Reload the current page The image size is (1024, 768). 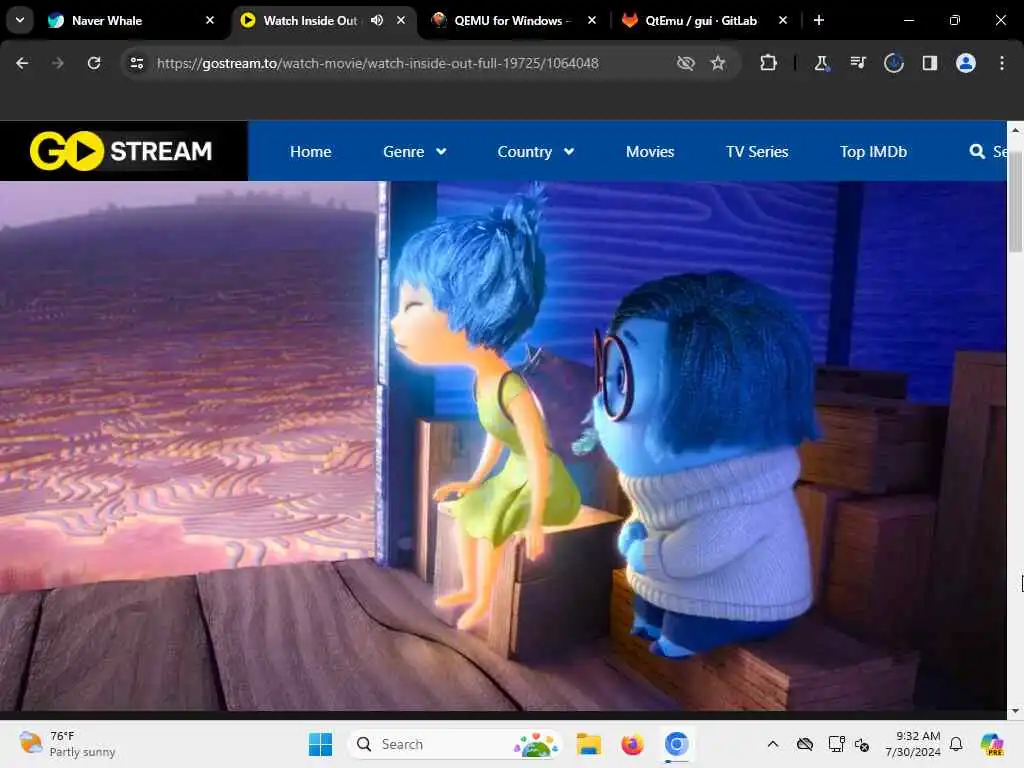(x=94, y=63)
